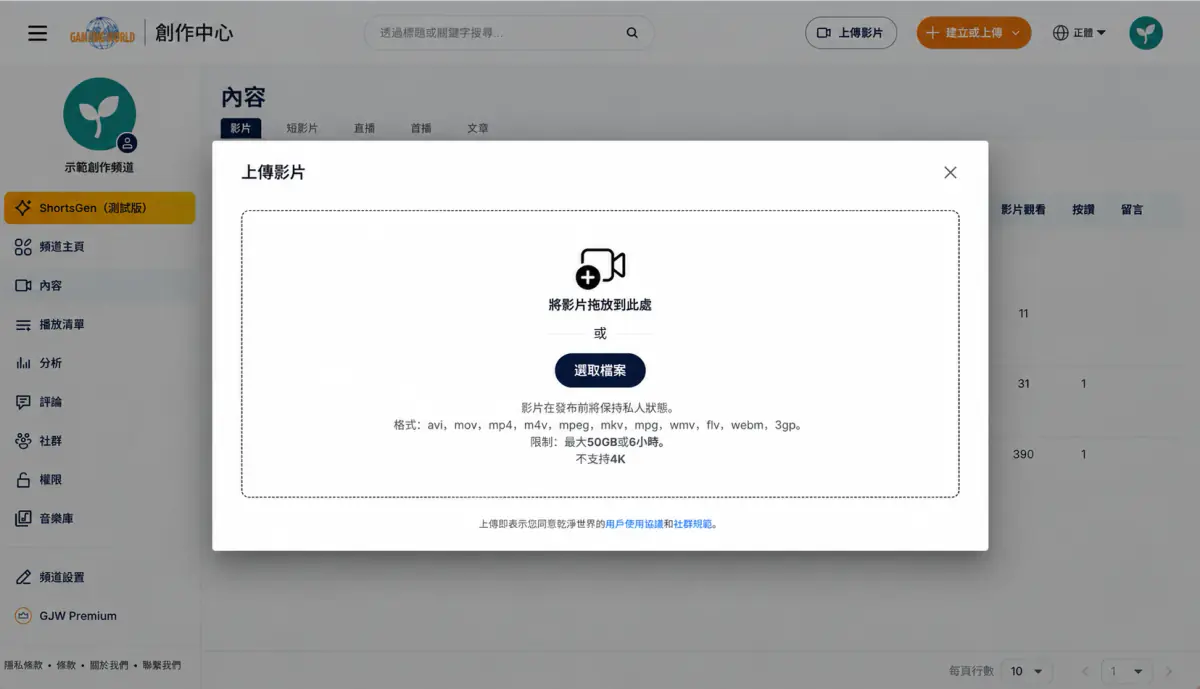Click the 音樂庫 music library icon
Screen dimensions: 1200x689
pos(23,519)
